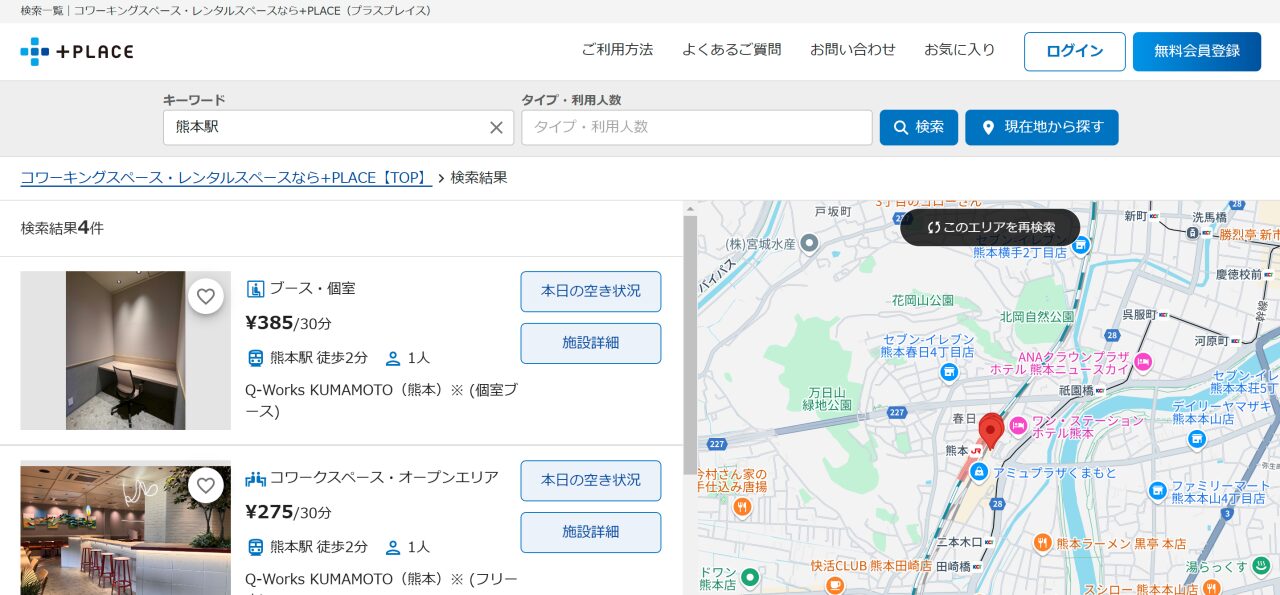Open the private booth room photo

[x=126, y=351]
